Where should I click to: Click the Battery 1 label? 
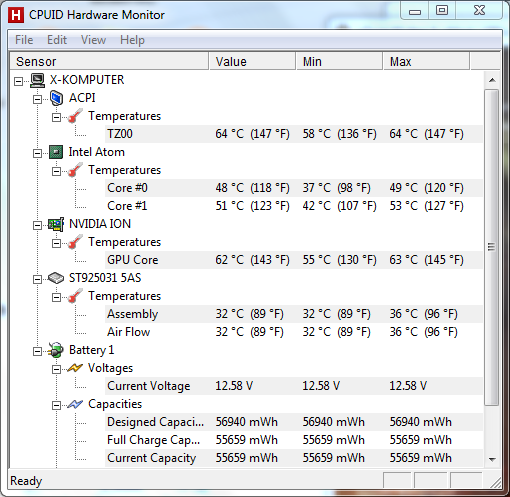coord(92,350)
